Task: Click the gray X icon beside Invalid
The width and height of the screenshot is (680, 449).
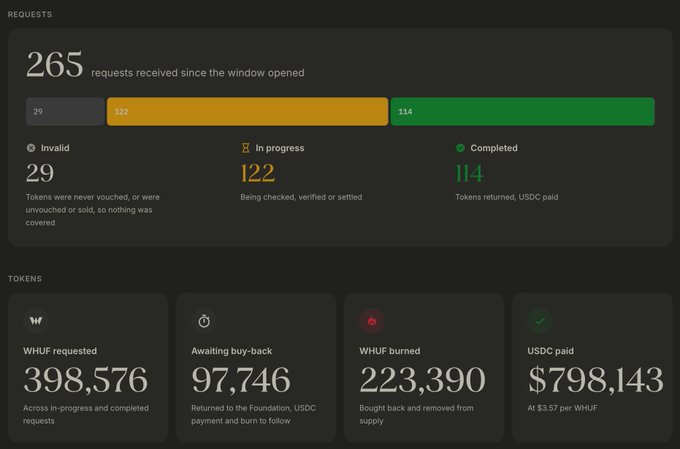Action: pos(31,148)
